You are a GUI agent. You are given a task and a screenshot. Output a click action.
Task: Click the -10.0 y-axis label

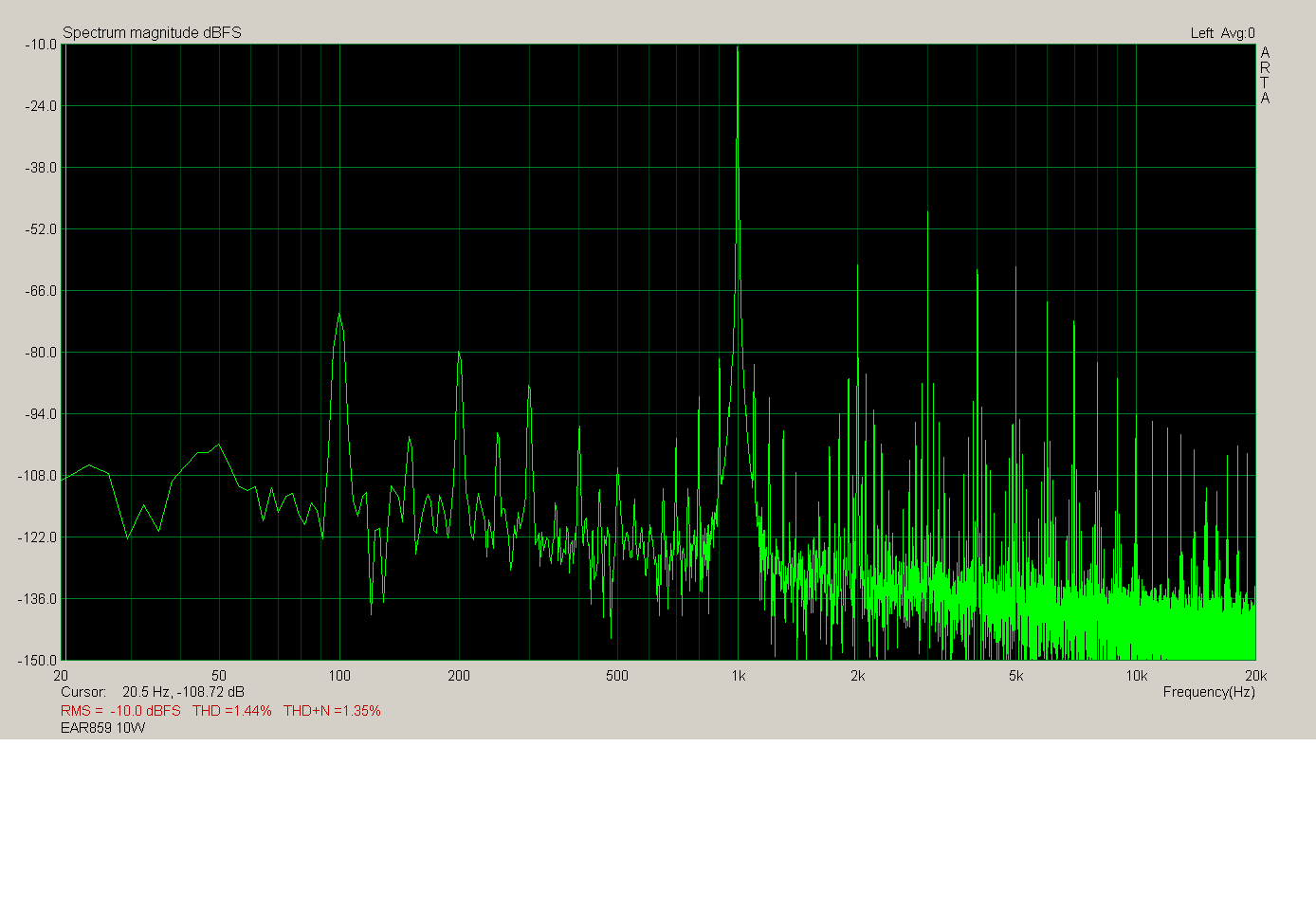(41, 45)
